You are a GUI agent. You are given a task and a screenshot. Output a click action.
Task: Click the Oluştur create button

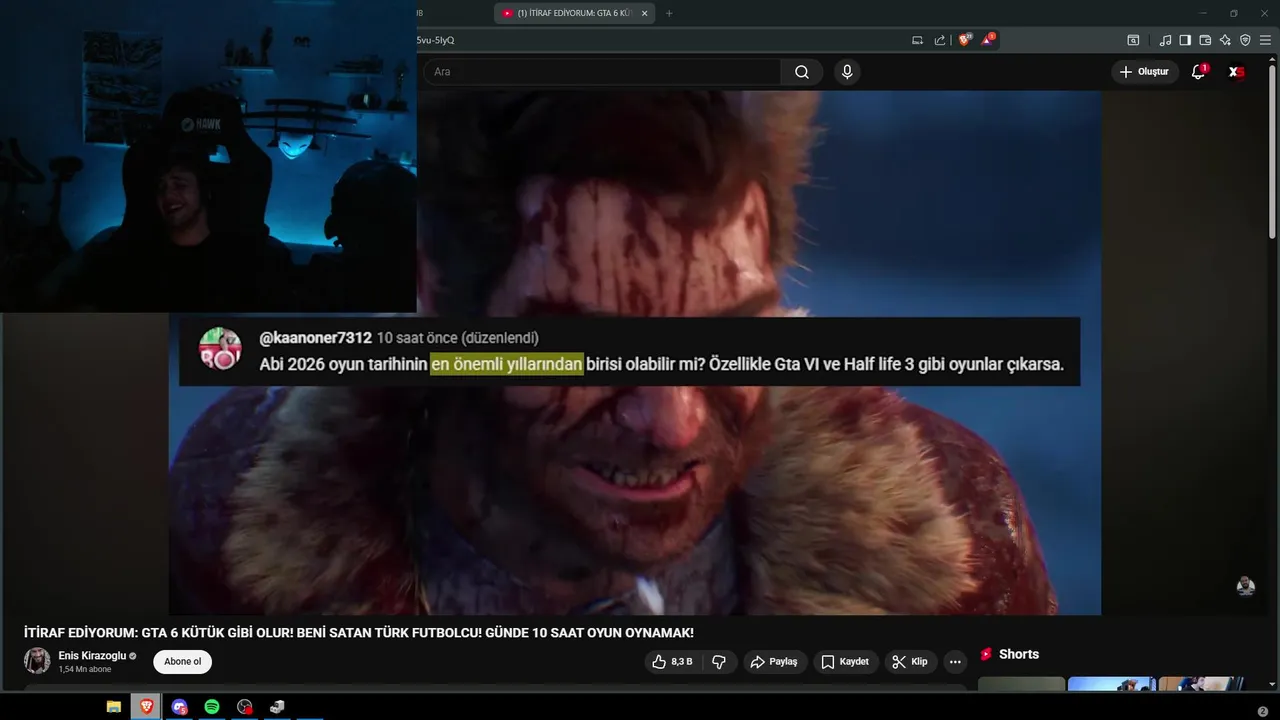point(1144,72)
